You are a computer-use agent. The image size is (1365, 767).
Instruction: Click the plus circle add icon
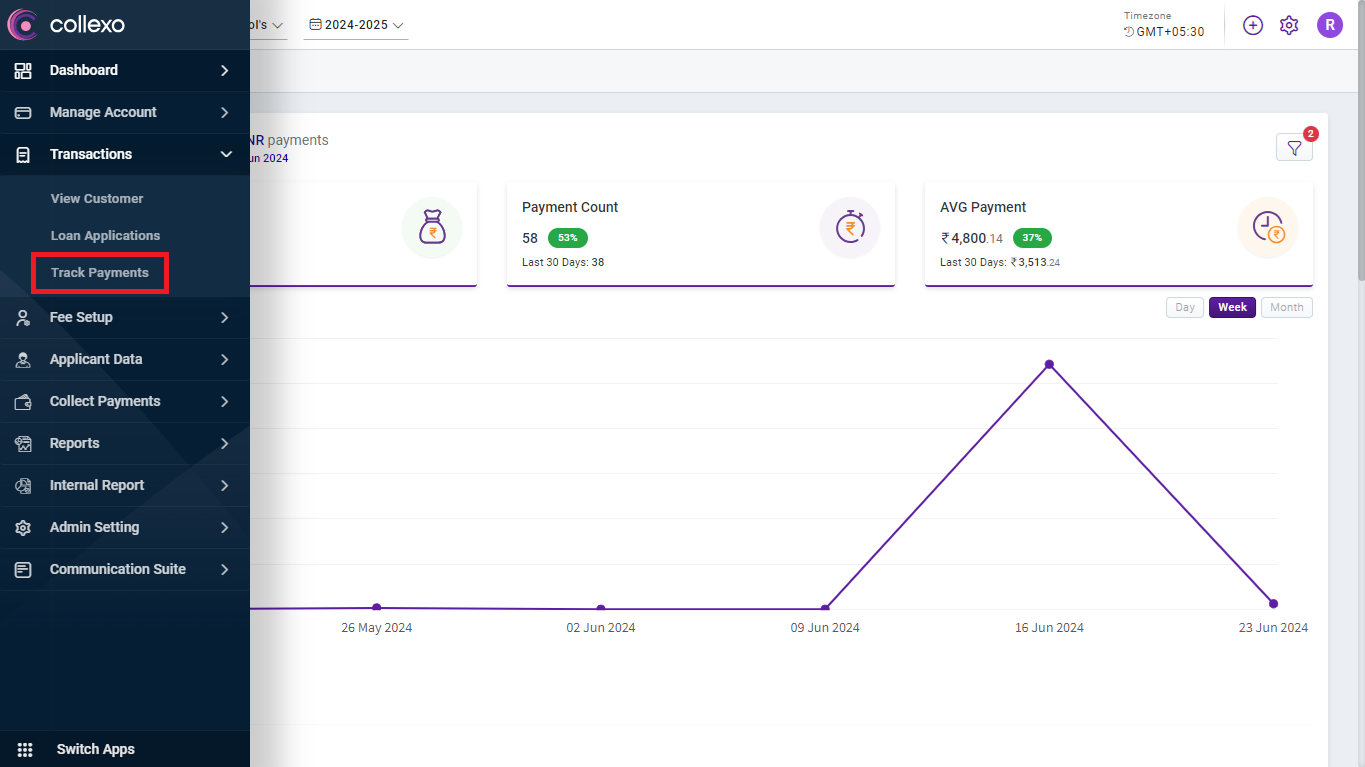point(1253,25)
